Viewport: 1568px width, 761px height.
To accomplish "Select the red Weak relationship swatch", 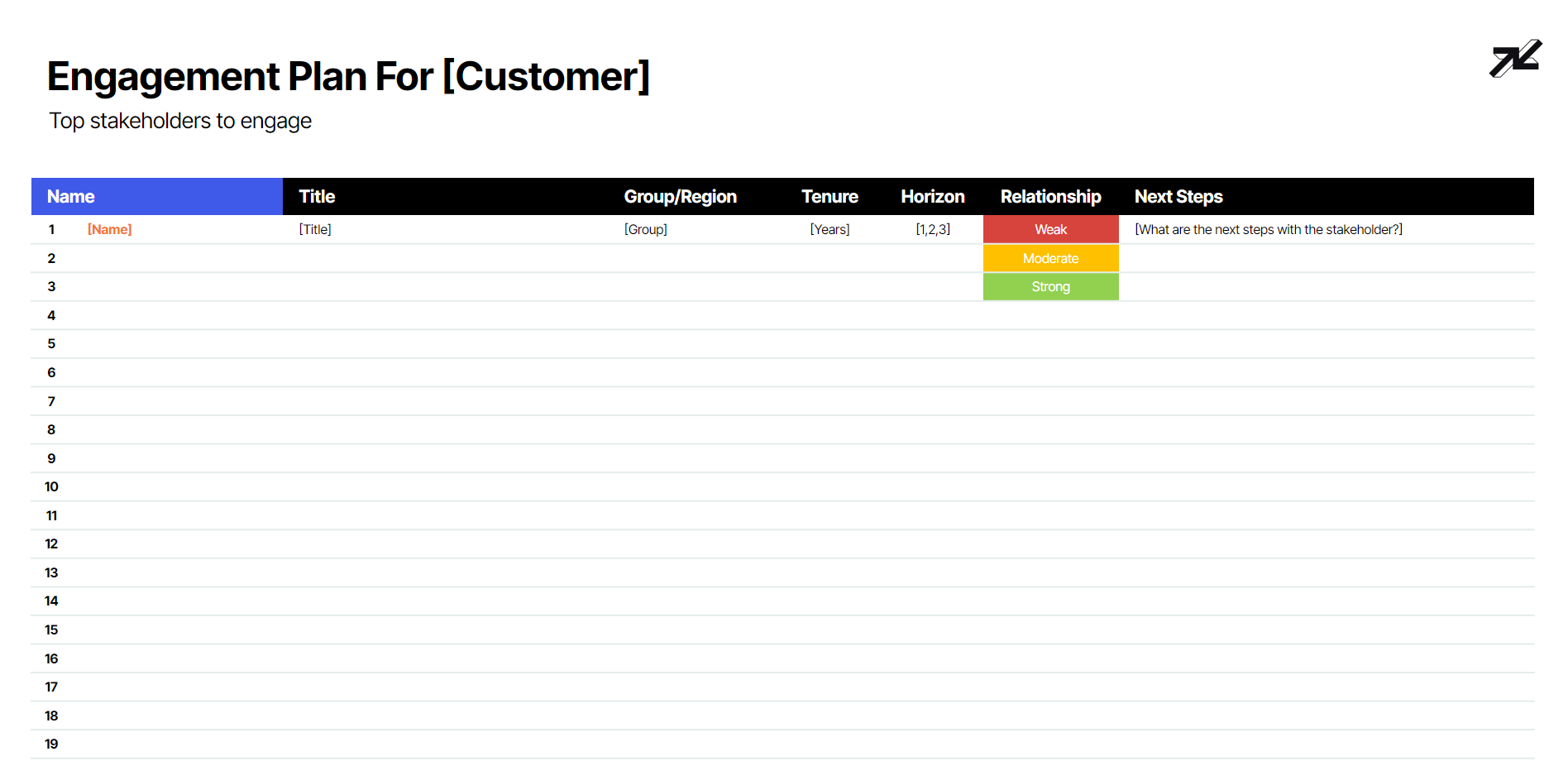I will pos(1050,229).
